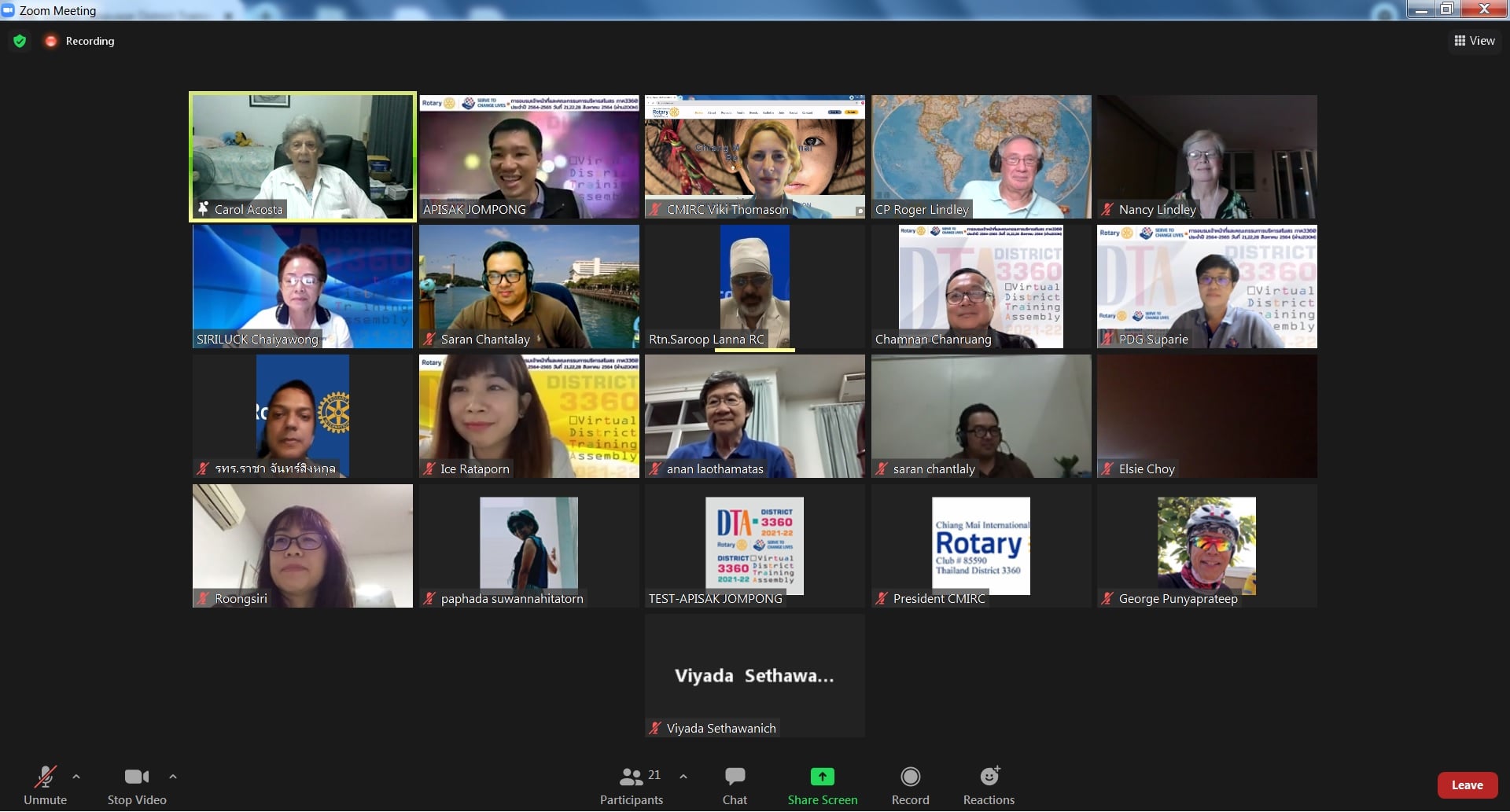Click the red Recording indicator
The image size is (1510, 812).
tap(51, 41)
